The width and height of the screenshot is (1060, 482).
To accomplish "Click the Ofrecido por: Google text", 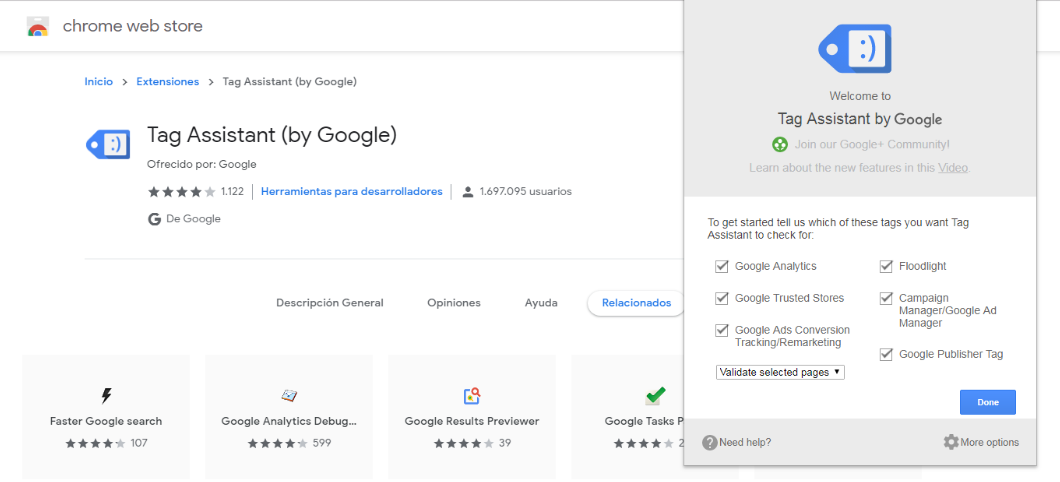I will coord(201,164).
